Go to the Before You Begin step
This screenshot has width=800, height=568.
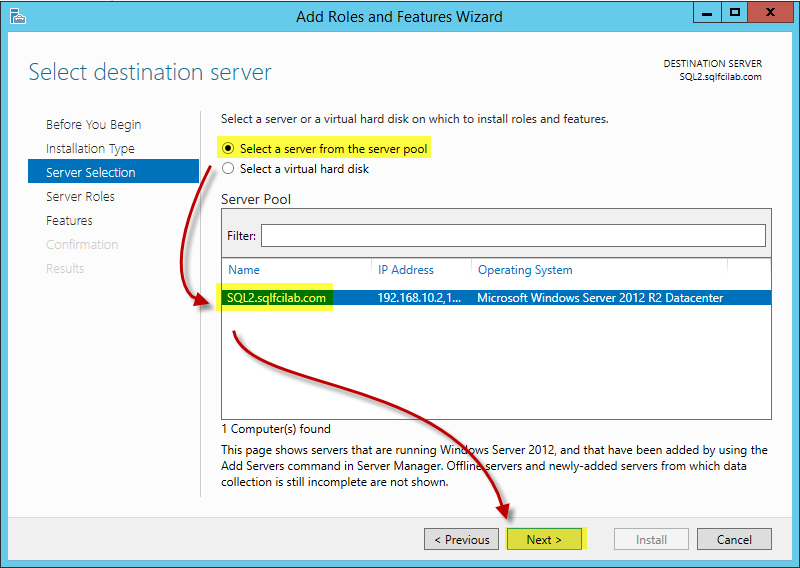pos(93,125)
